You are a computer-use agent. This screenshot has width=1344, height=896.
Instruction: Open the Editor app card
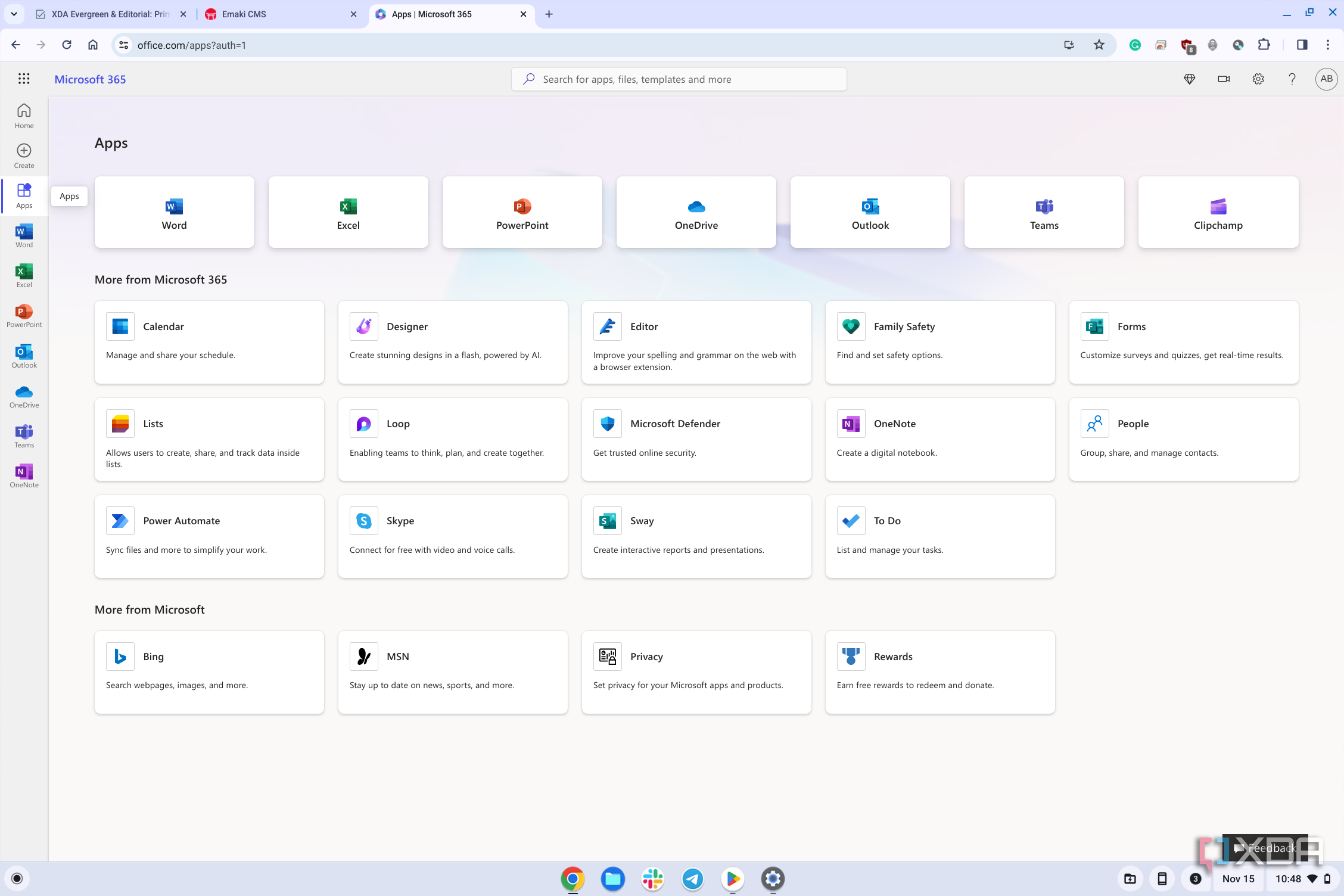point(696,342)
